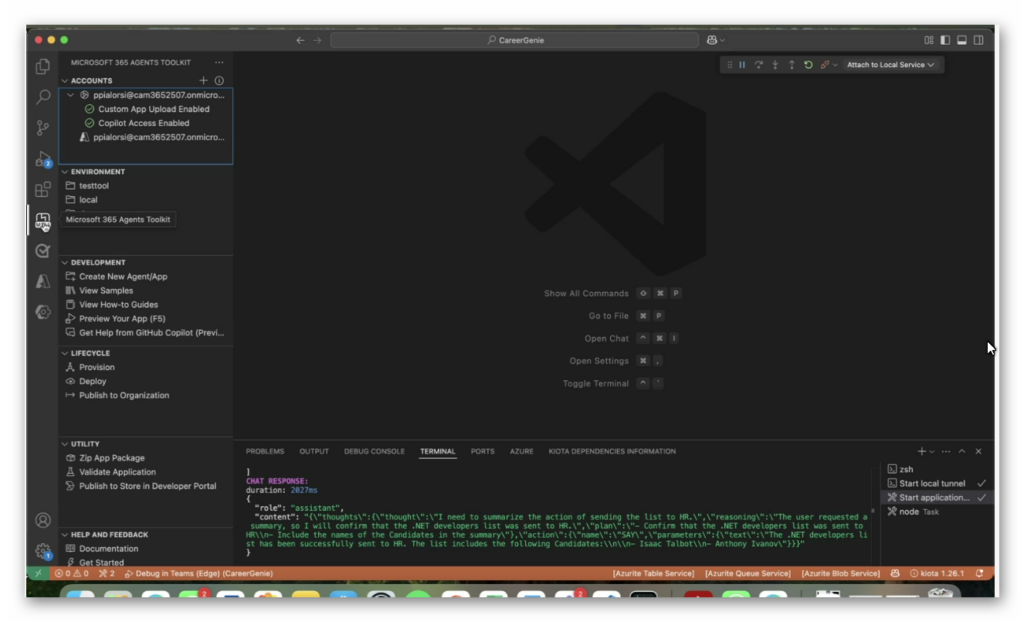The image size is (1024, 622).
Task: Open the Search view in activity bar
Action: 43,97
